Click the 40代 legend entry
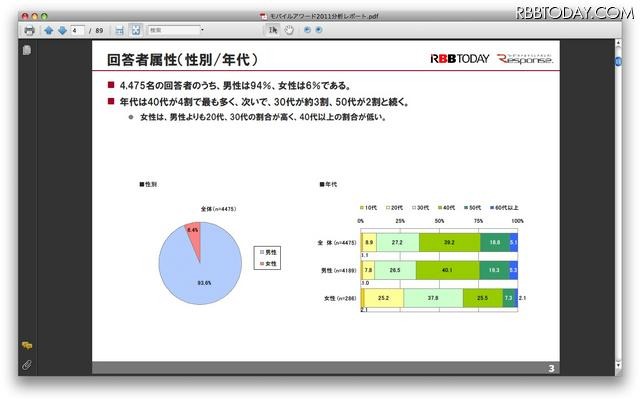Screen dimensions: 640x400 (x=447, y=208)
